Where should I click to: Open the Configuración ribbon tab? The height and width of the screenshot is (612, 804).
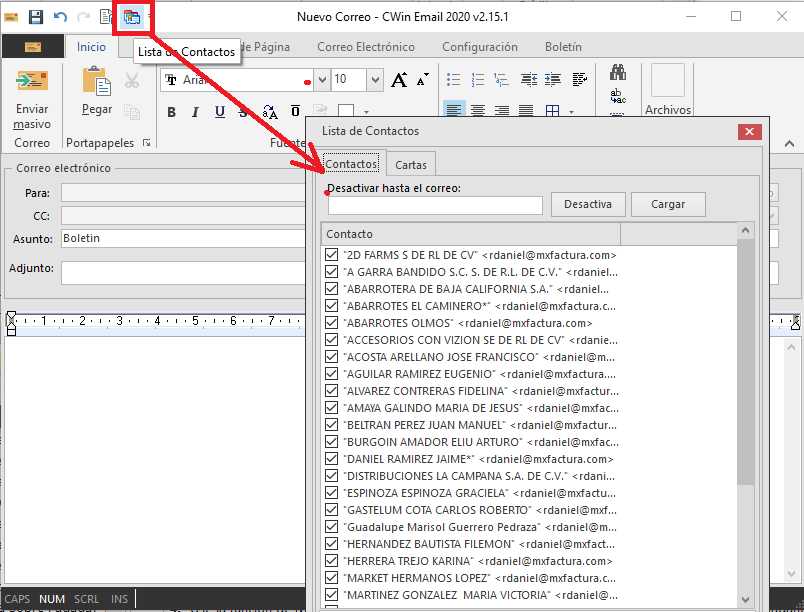coord(480,47)
